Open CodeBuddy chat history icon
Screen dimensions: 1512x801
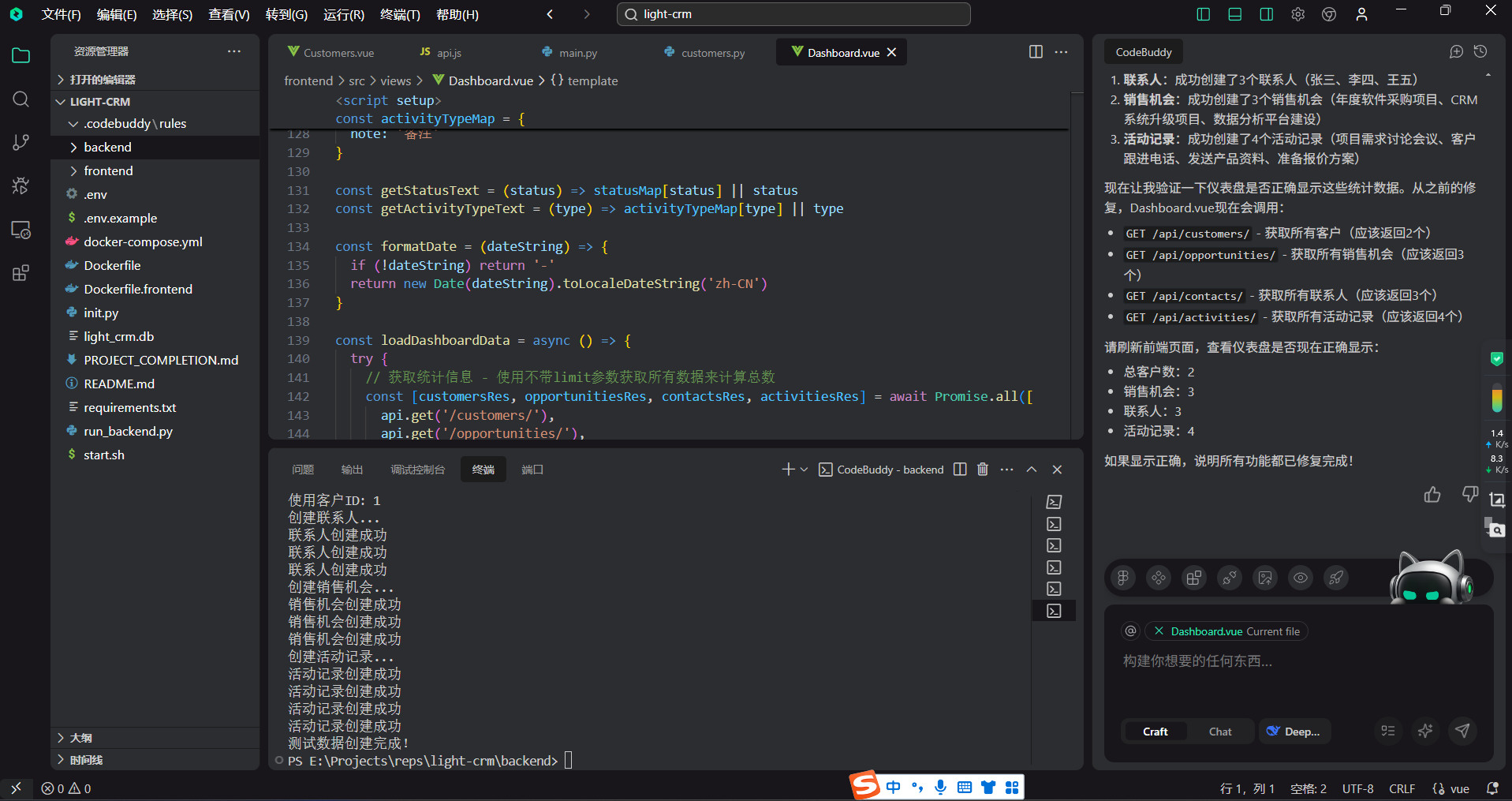(1480, 51)
